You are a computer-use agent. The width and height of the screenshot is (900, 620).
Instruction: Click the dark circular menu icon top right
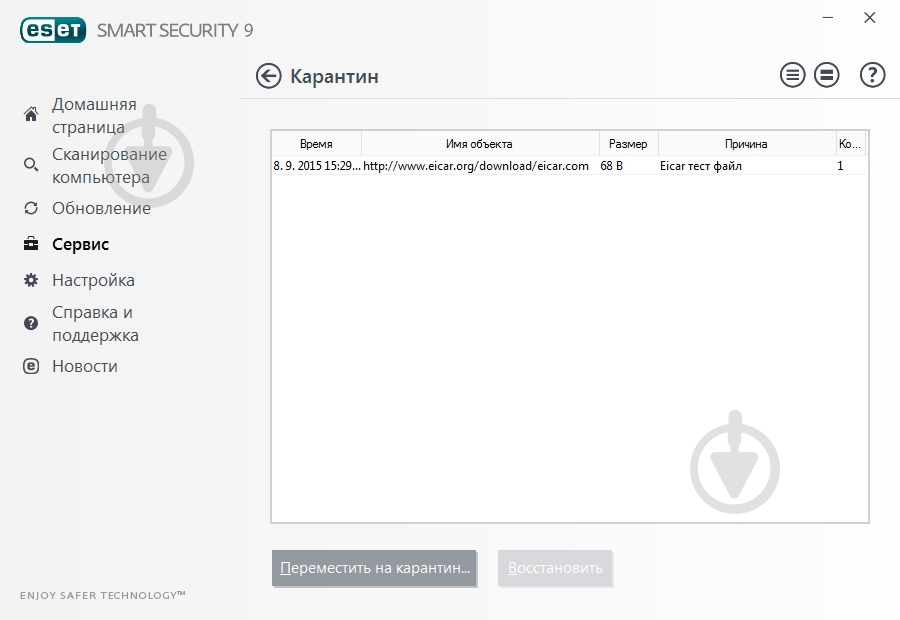point(826,74)
